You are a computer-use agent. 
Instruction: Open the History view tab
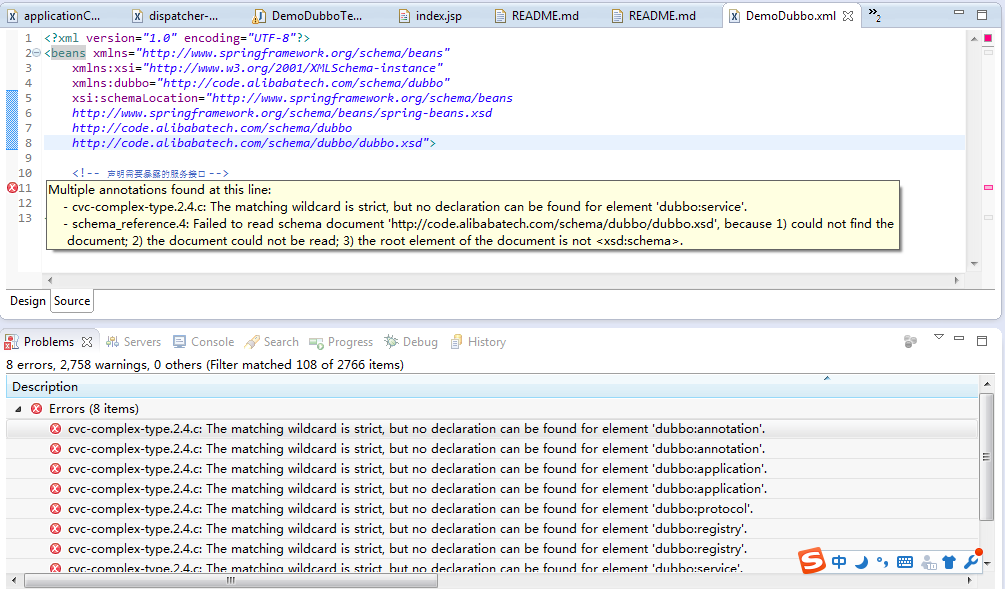(x=478, y=342)
